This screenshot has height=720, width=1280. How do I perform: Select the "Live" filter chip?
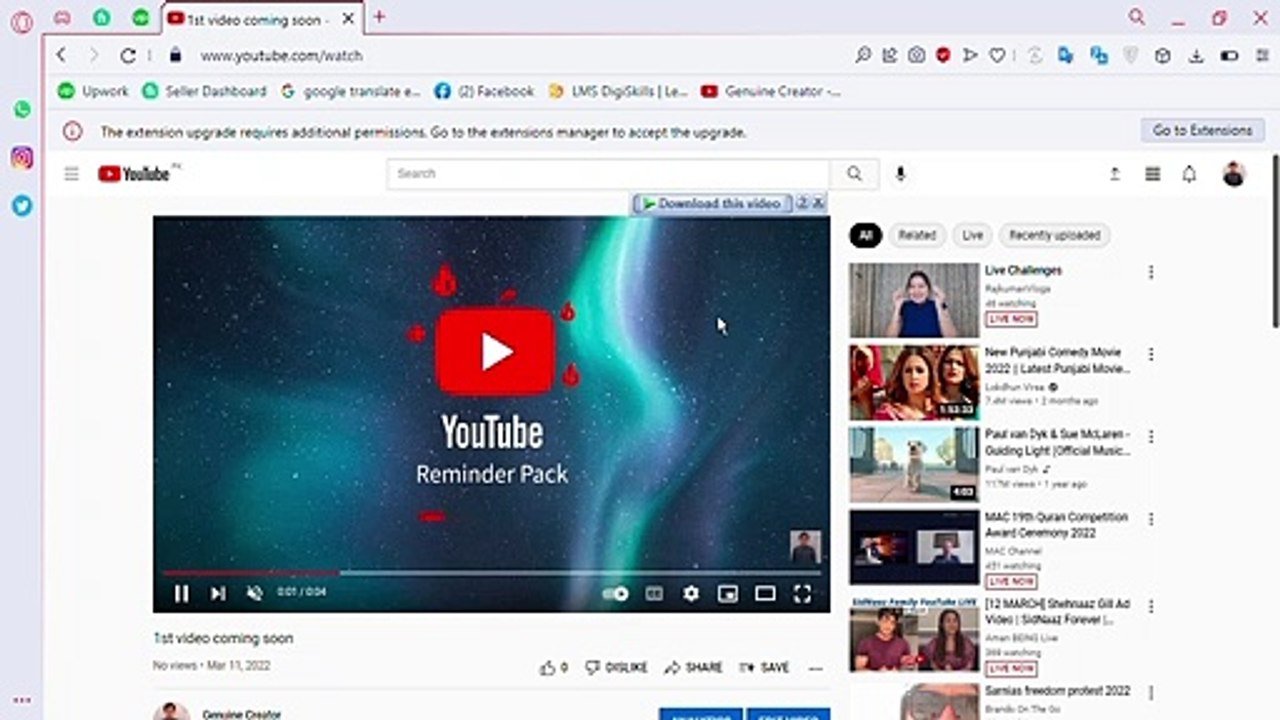click(972, 235)
